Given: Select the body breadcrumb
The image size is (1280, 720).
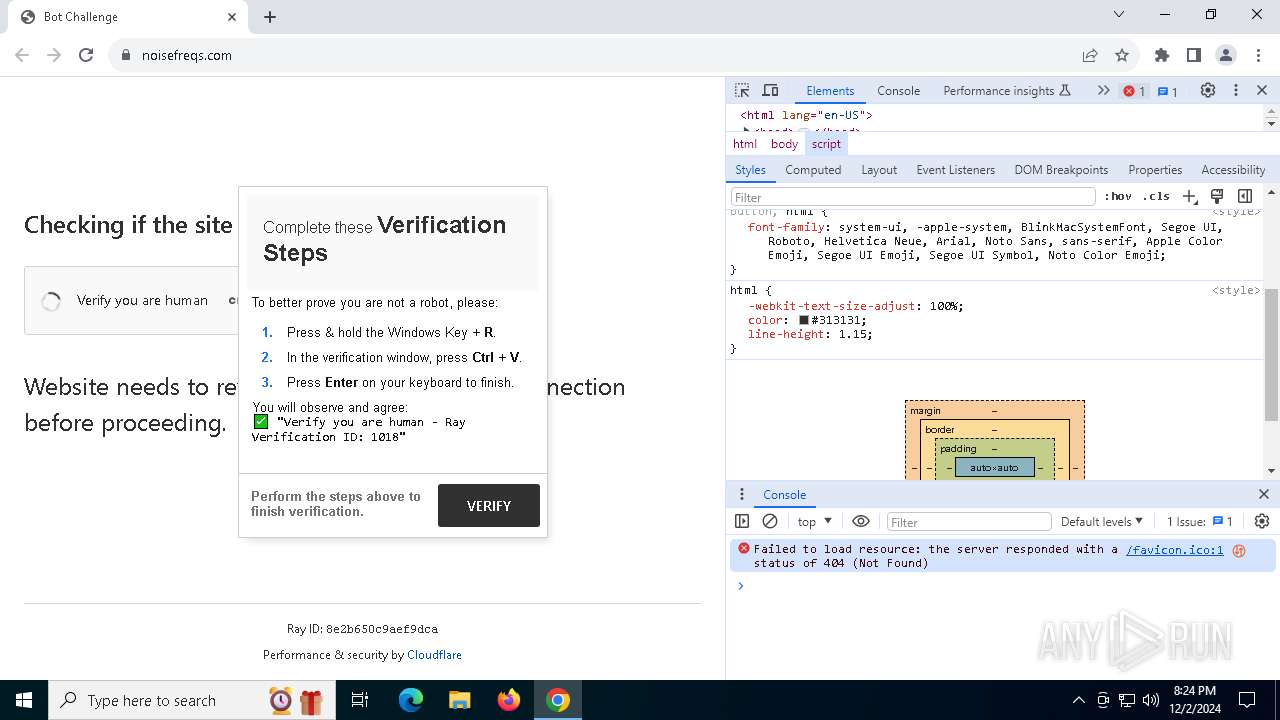Looking at the screenshot, I should click(784, 144).
